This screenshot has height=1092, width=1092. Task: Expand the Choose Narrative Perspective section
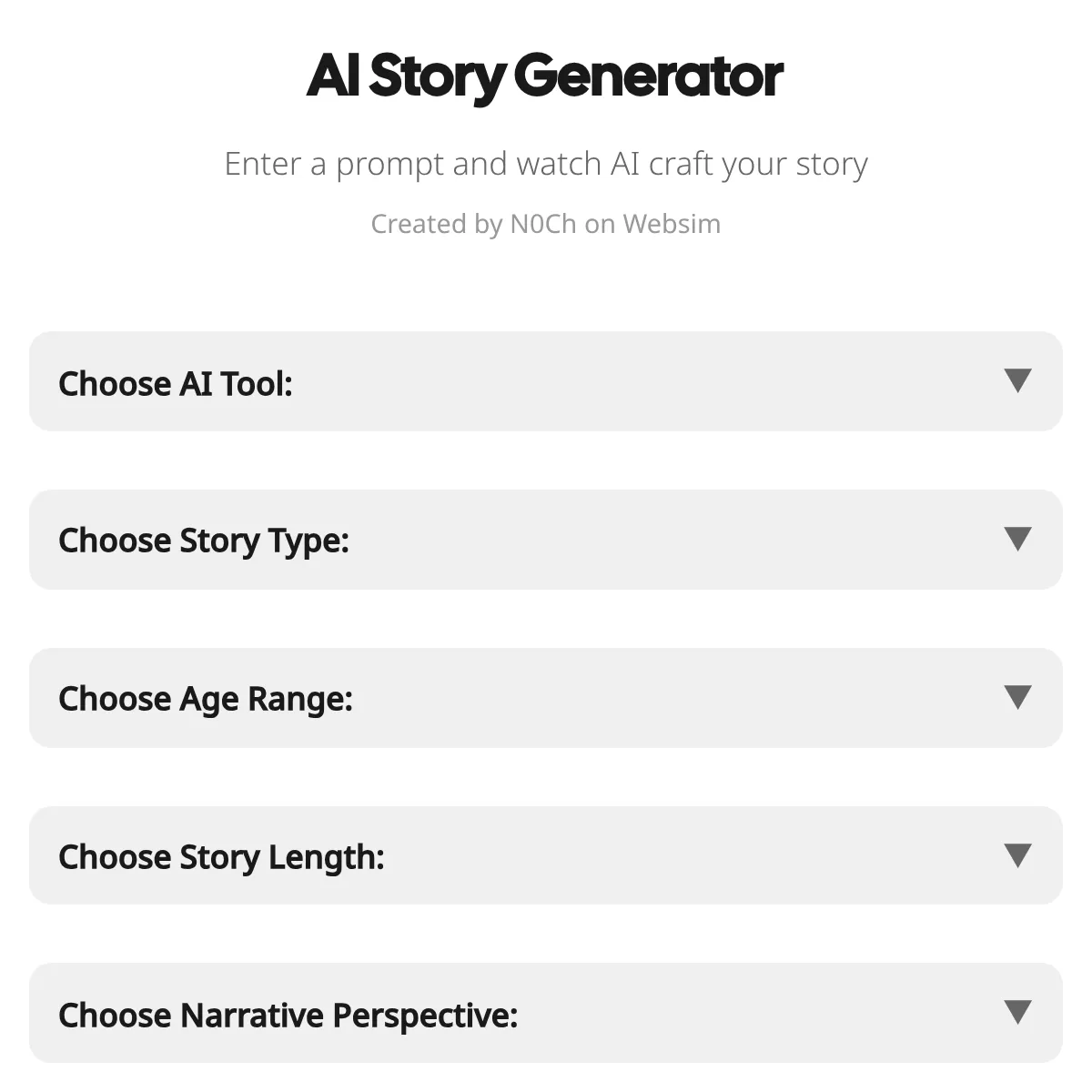point(546,1013)
